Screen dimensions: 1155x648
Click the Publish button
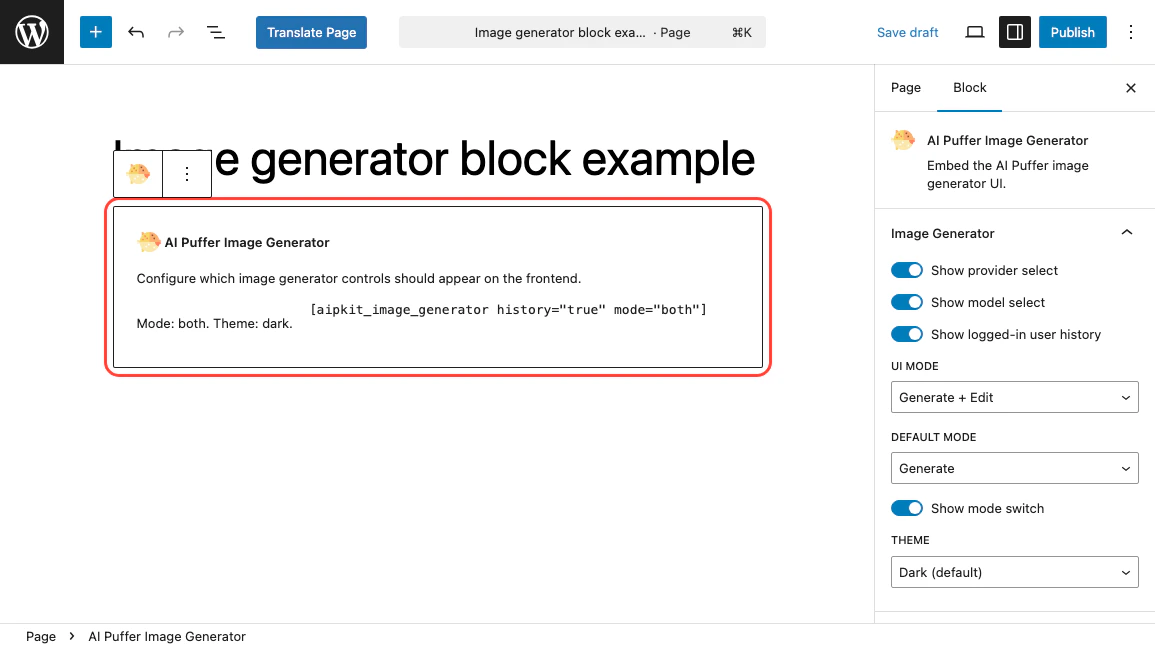point(1072,31)
